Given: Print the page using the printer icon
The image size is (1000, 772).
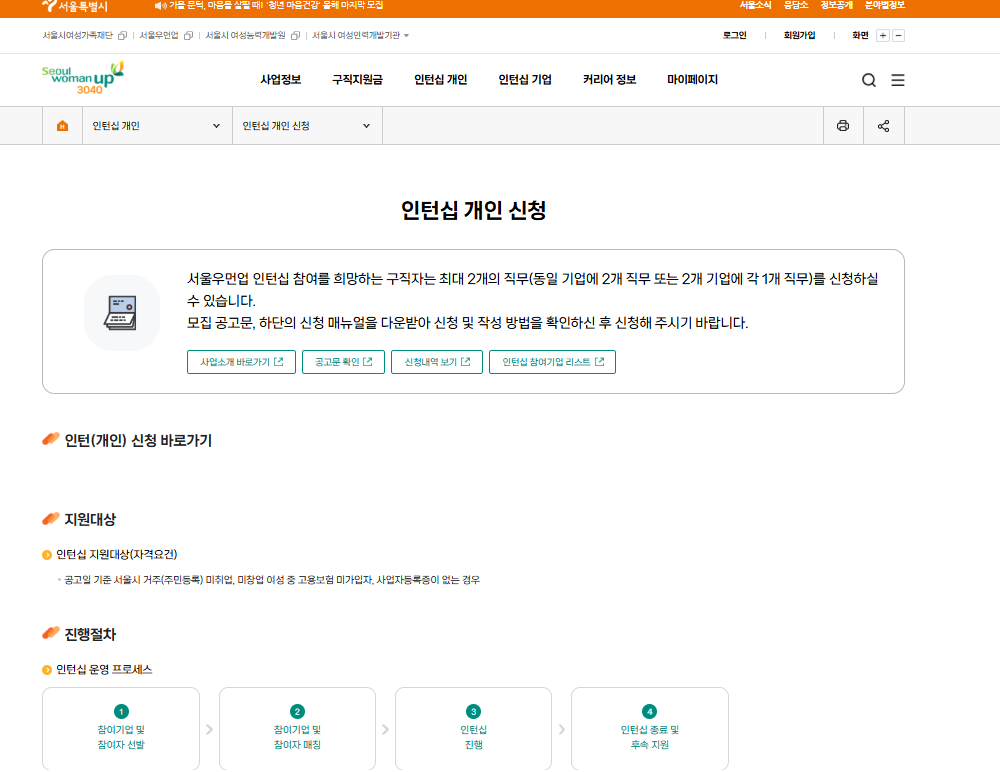Looking at the screenshot, I should [842, 125].
